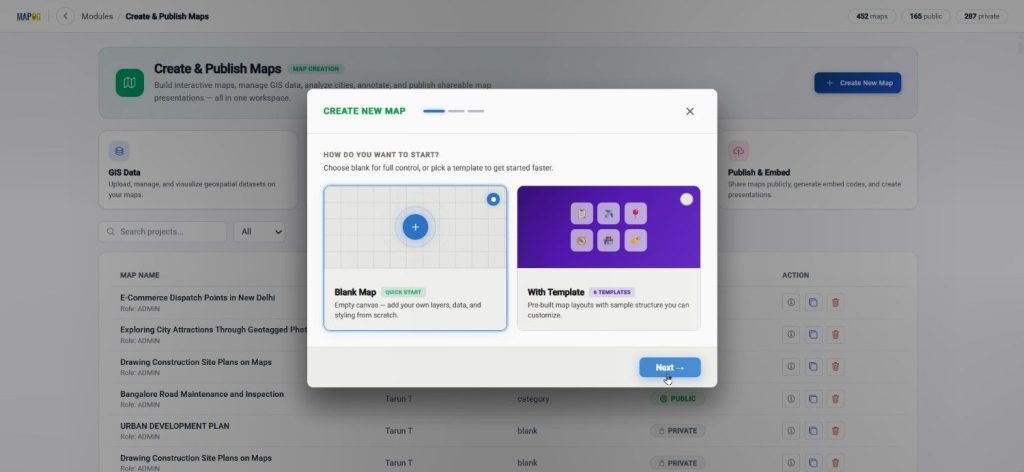Click the PUBLIC badge on the Bangalore row

677,399
